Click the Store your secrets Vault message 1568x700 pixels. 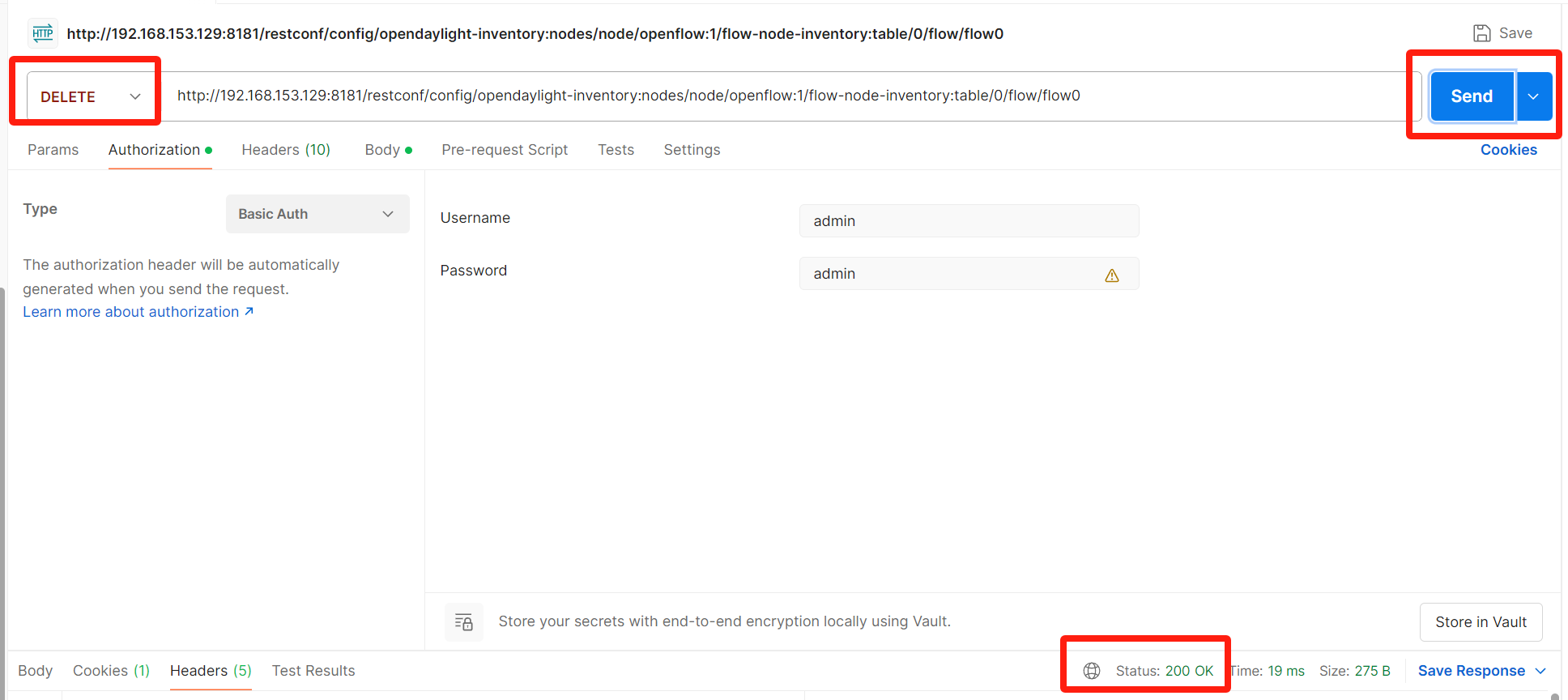(724, 621)
